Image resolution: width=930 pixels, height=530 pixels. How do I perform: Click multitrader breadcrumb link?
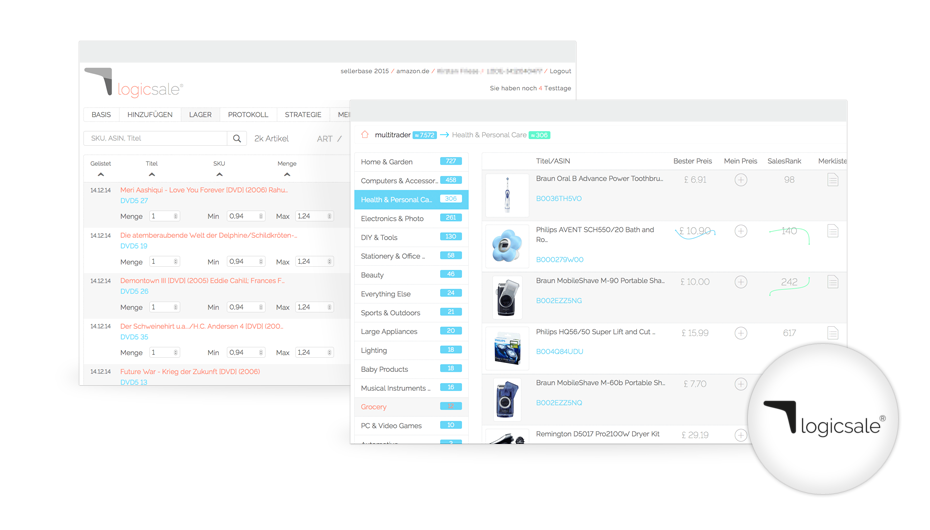pos(393,135)
